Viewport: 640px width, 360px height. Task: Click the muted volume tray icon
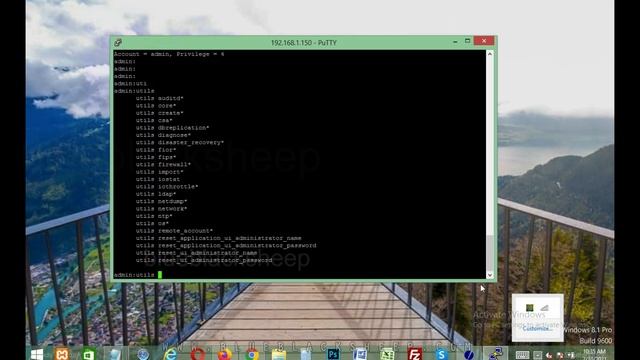point(549,356)
